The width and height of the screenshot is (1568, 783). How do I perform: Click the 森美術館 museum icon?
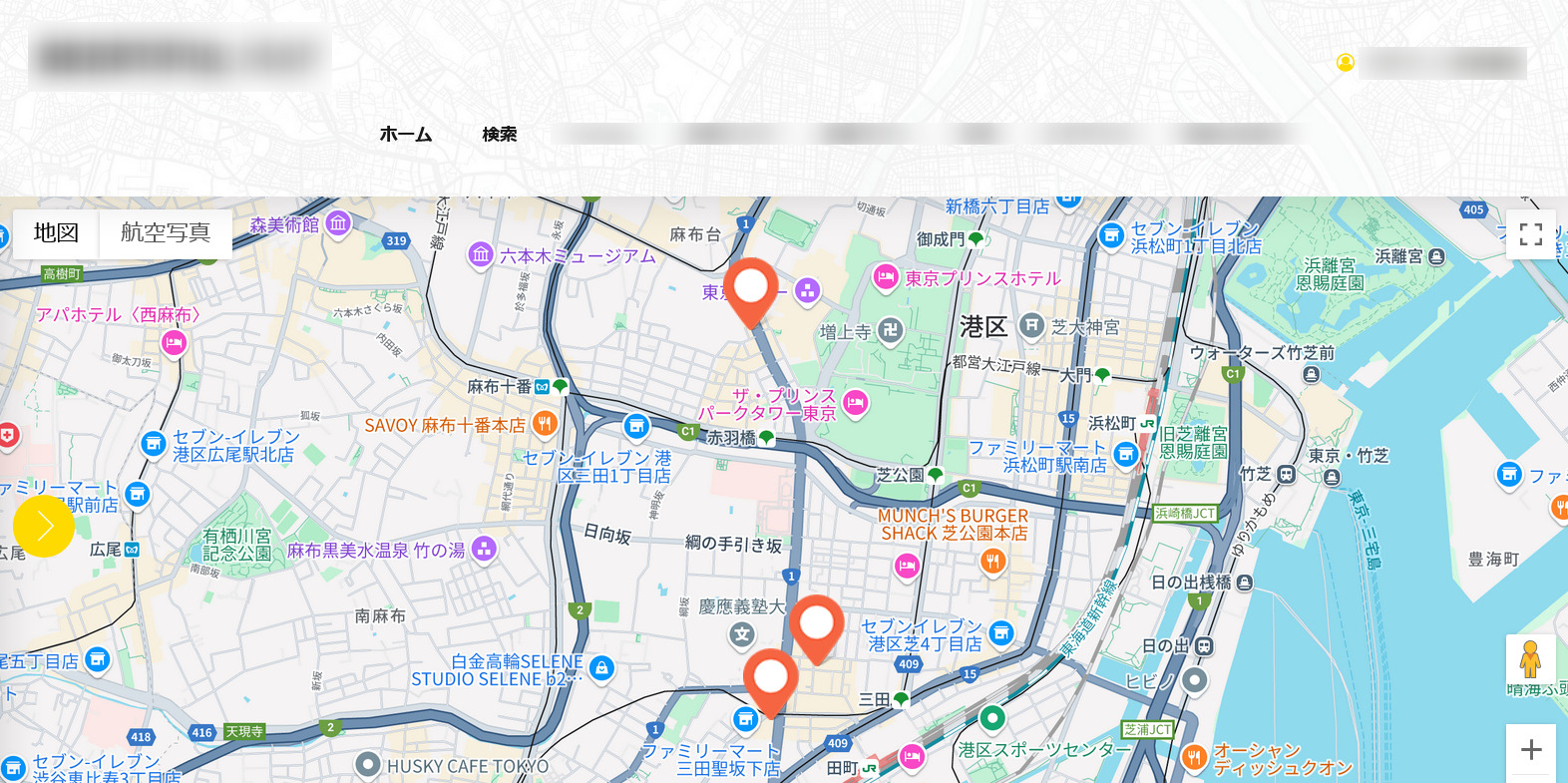pyautogui.click(x=338, y=223)
